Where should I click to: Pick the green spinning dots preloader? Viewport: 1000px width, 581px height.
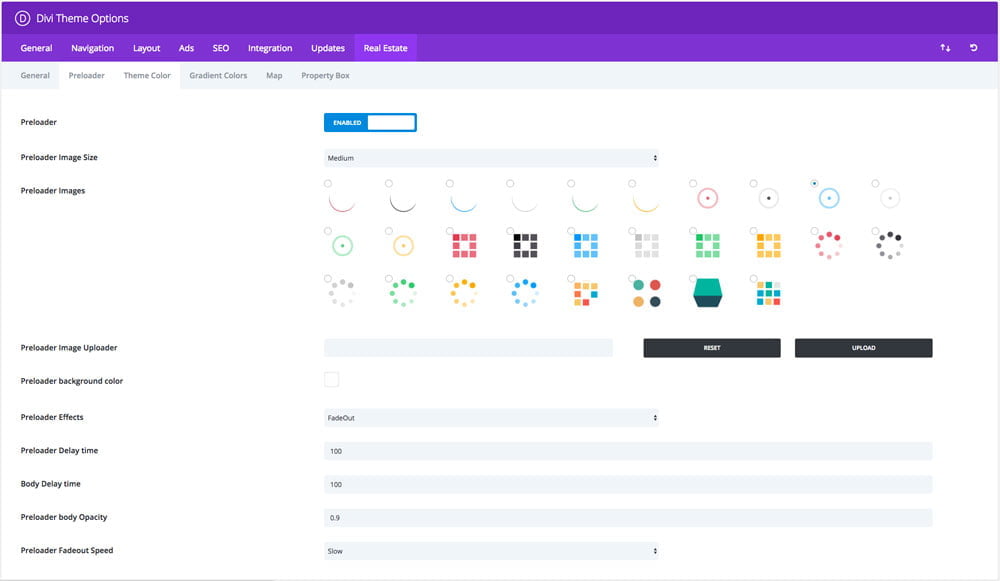pyautogui.click(x=403, y=293)
